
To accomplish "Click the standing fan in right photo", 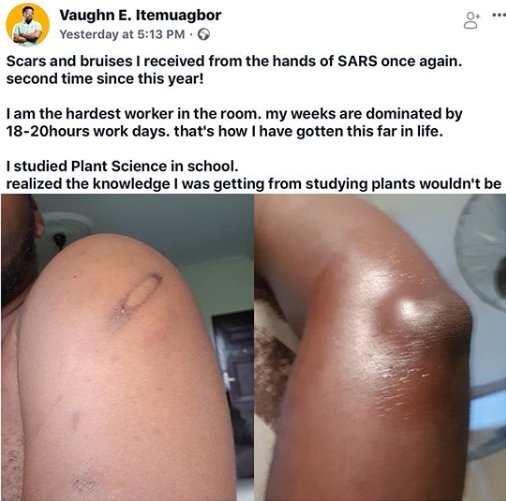I will click(482, 253).
